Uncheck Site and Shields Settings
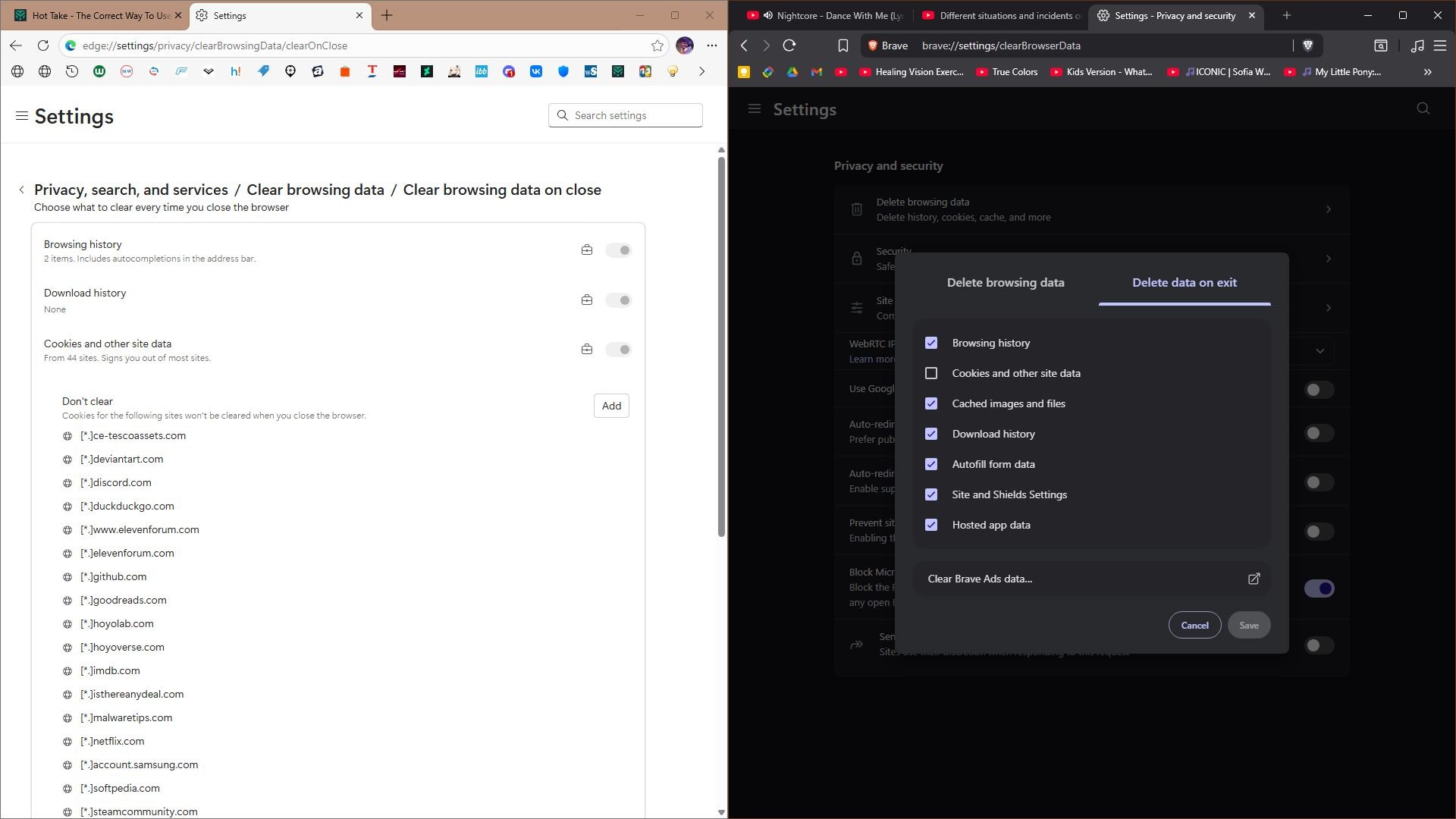Screen dimensions: 1456x819 tap(931, 494)
